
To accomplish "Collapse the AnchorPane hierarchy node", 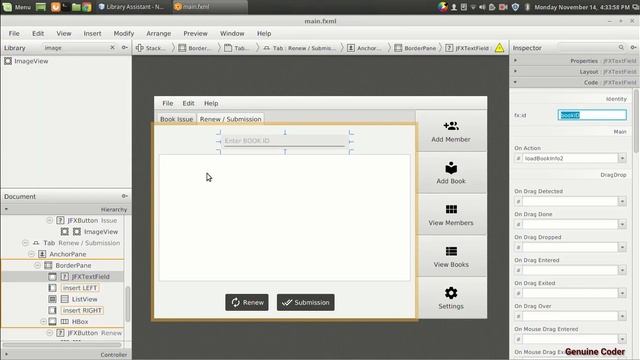I will coord(31,254).
